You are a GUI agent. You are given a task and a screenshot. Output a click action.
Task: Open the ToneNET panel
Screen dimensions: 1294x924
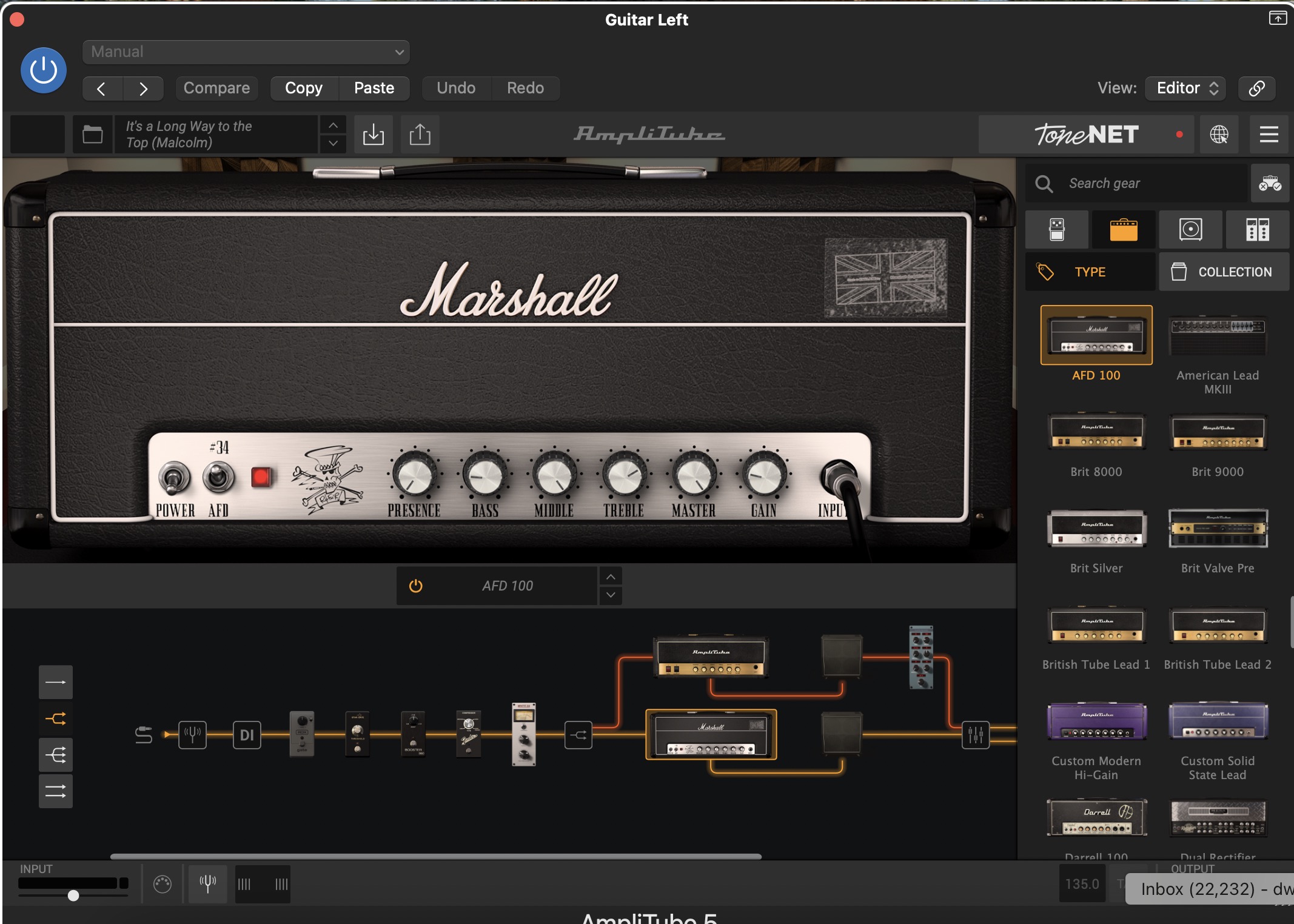pos(1086,134)
